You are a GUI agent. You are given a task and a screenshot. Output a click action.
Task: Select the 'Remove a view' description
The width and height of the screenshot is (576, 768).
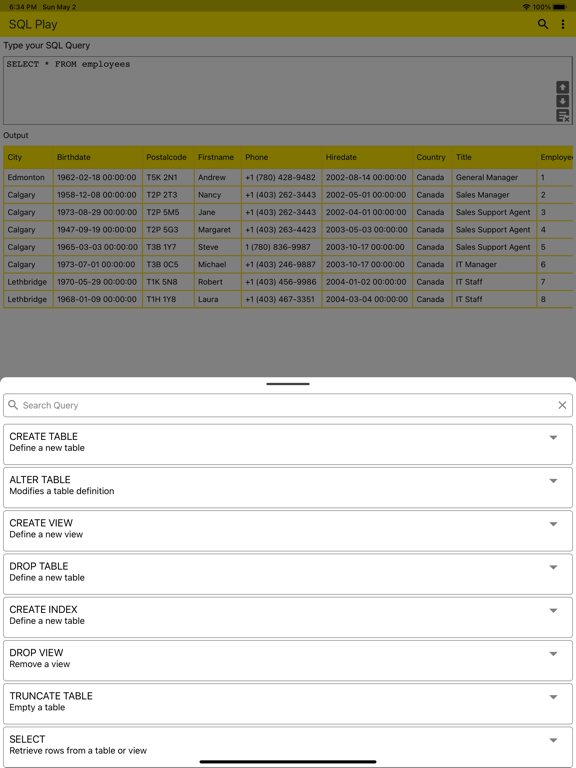(x=40, y=664)
